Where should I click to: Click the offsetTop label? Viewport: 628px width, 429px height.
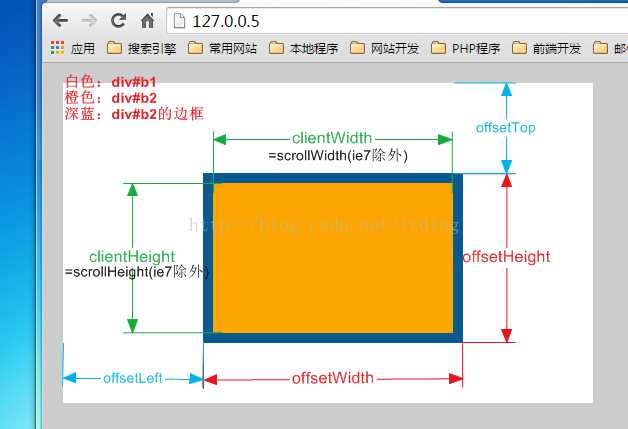point(505,127)
